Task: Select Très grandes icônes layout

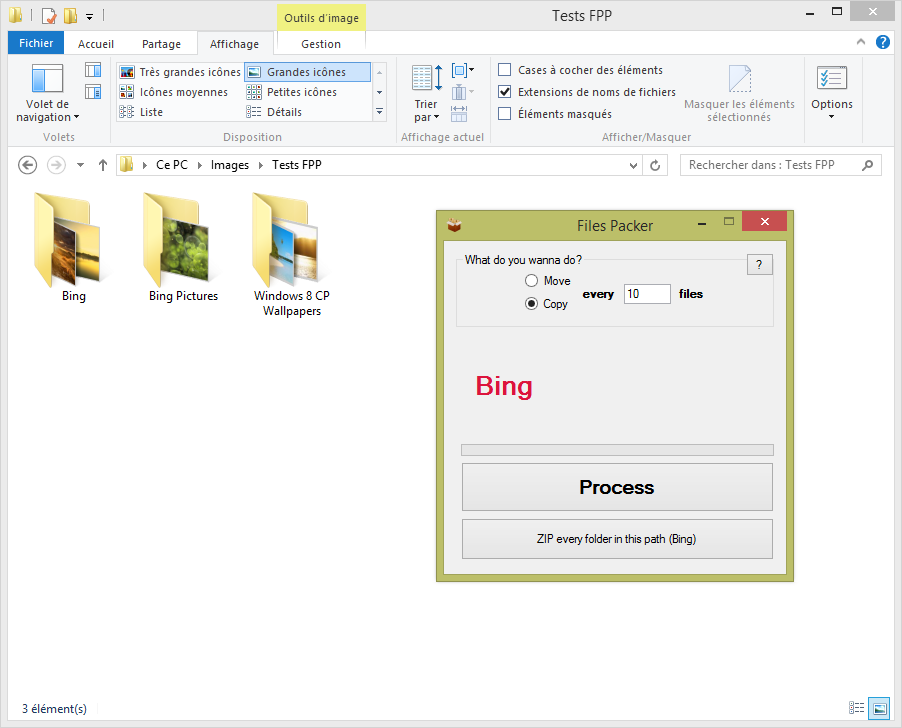Action: click(x=180, y=72)
